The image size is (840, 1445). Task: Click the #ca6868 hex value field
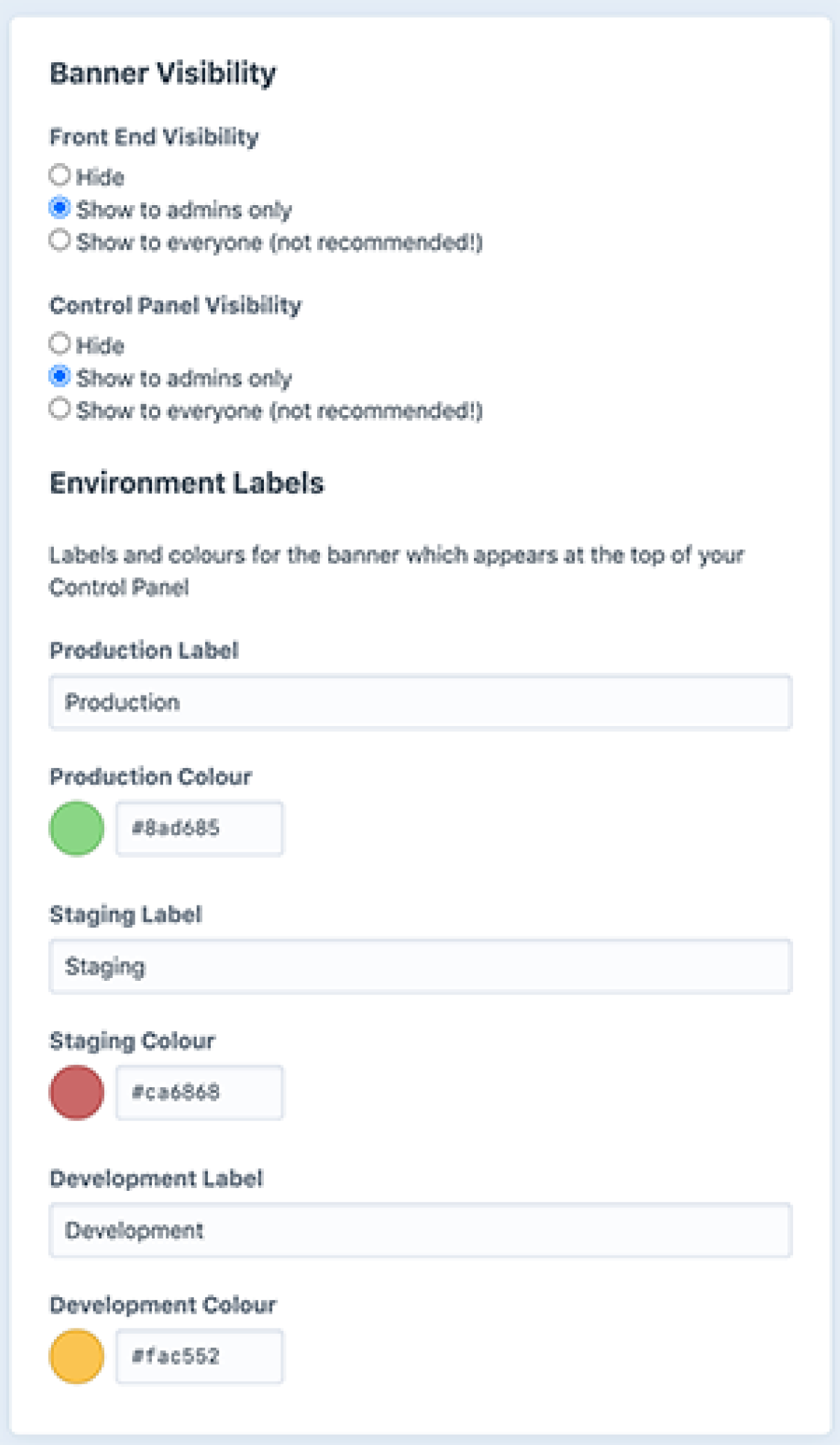click(199, 1092)
